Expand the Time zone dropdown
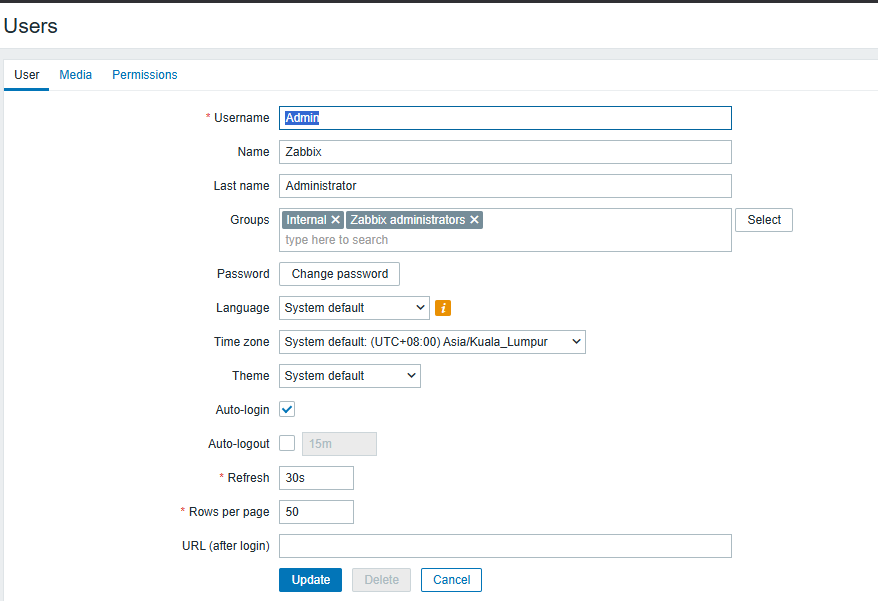The width and height of the screenshot is (878, 601). pos(432,342)
